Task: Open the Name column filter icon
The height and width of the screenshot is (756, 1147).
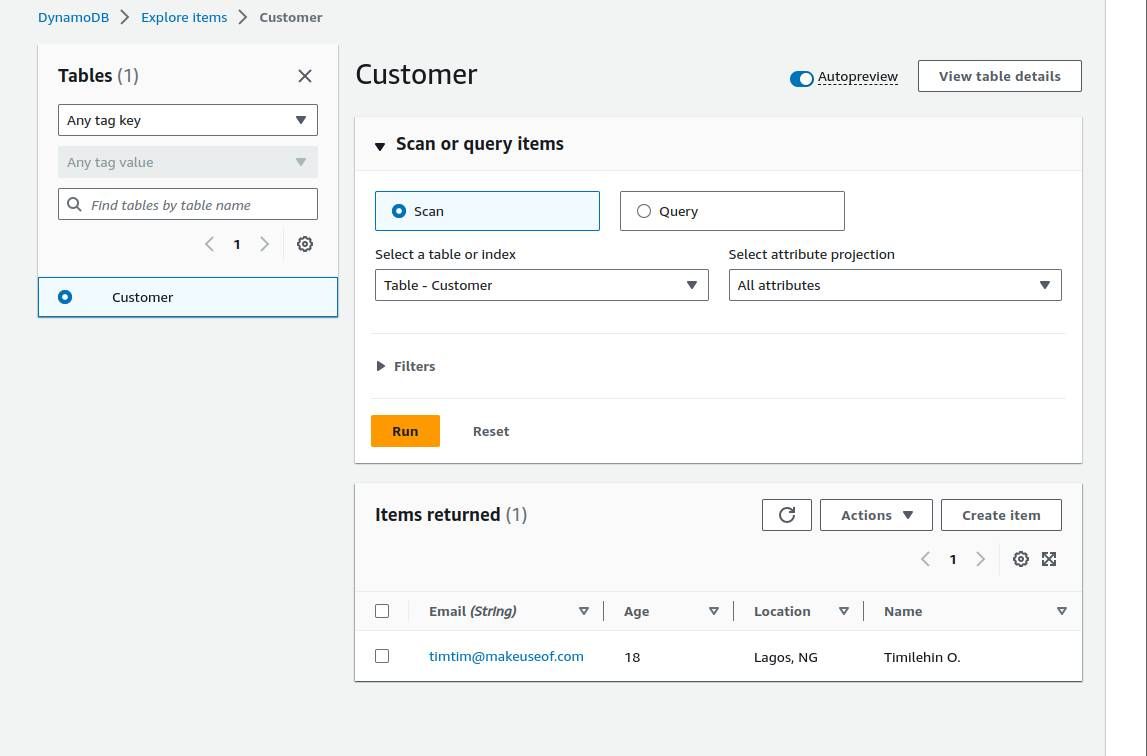Action: pyautogui.click(x=1061, y=611)
